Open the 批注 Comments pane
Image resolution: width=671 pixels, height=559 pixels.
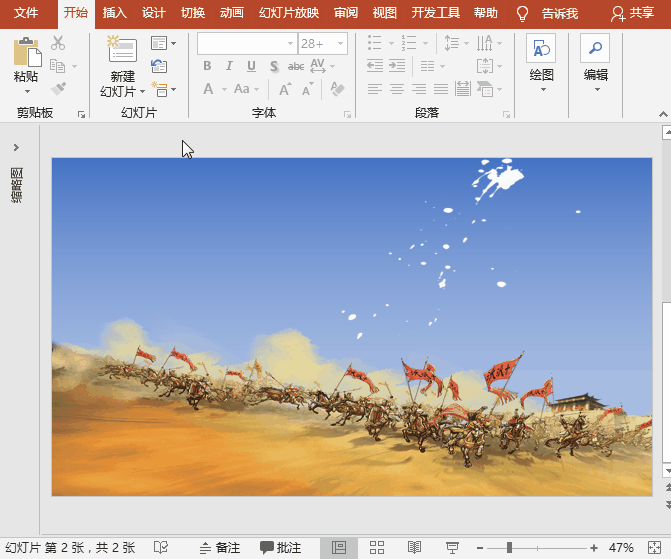(x=281, y=547)
